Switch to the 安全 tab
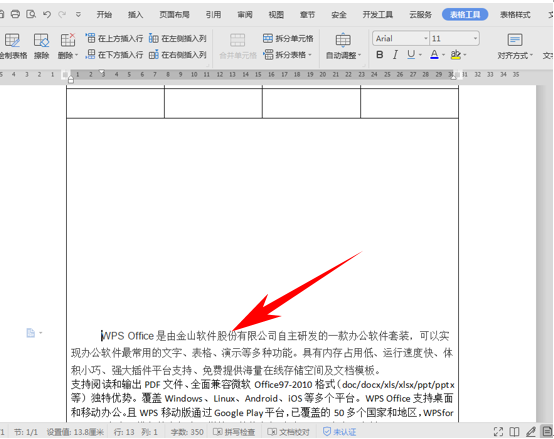This screenshot has width=554, height=439. [338, 14]
